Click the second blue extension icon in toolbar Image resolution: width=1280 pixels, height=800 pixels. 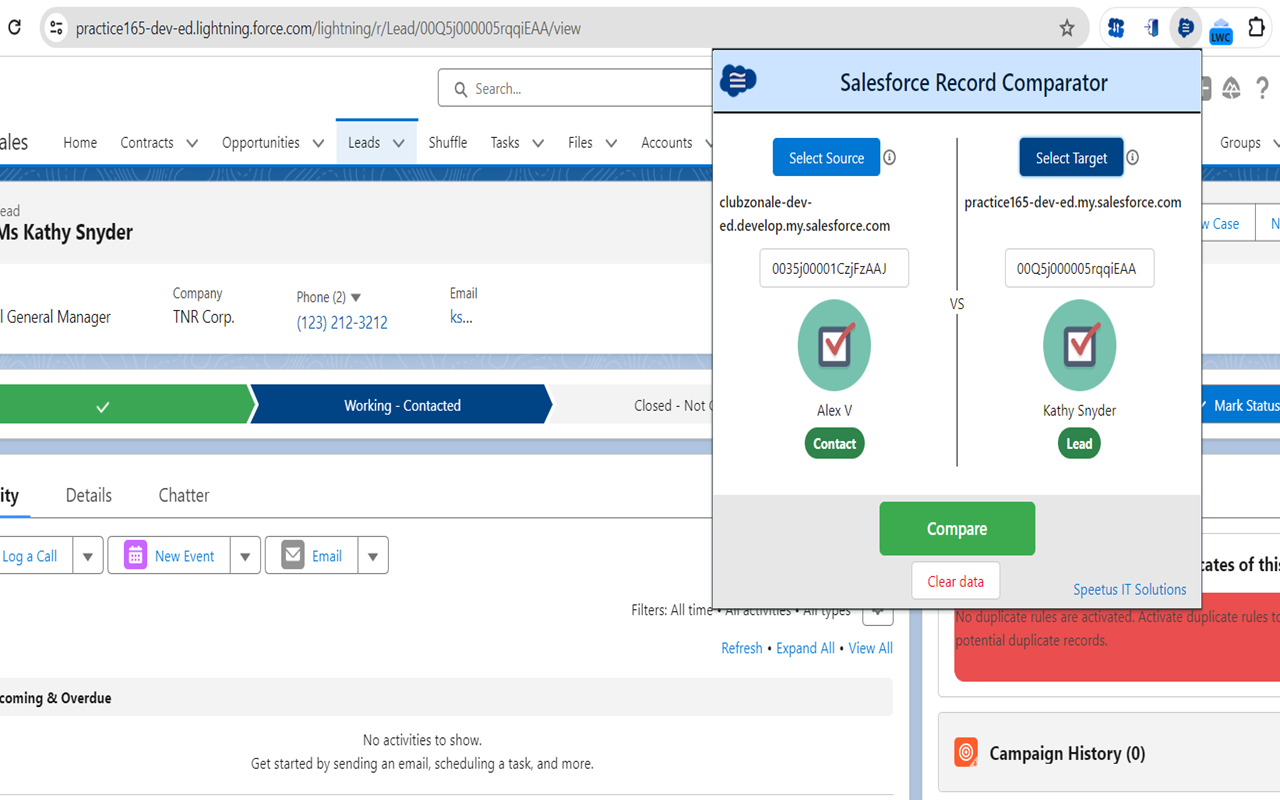(1152, 28)
